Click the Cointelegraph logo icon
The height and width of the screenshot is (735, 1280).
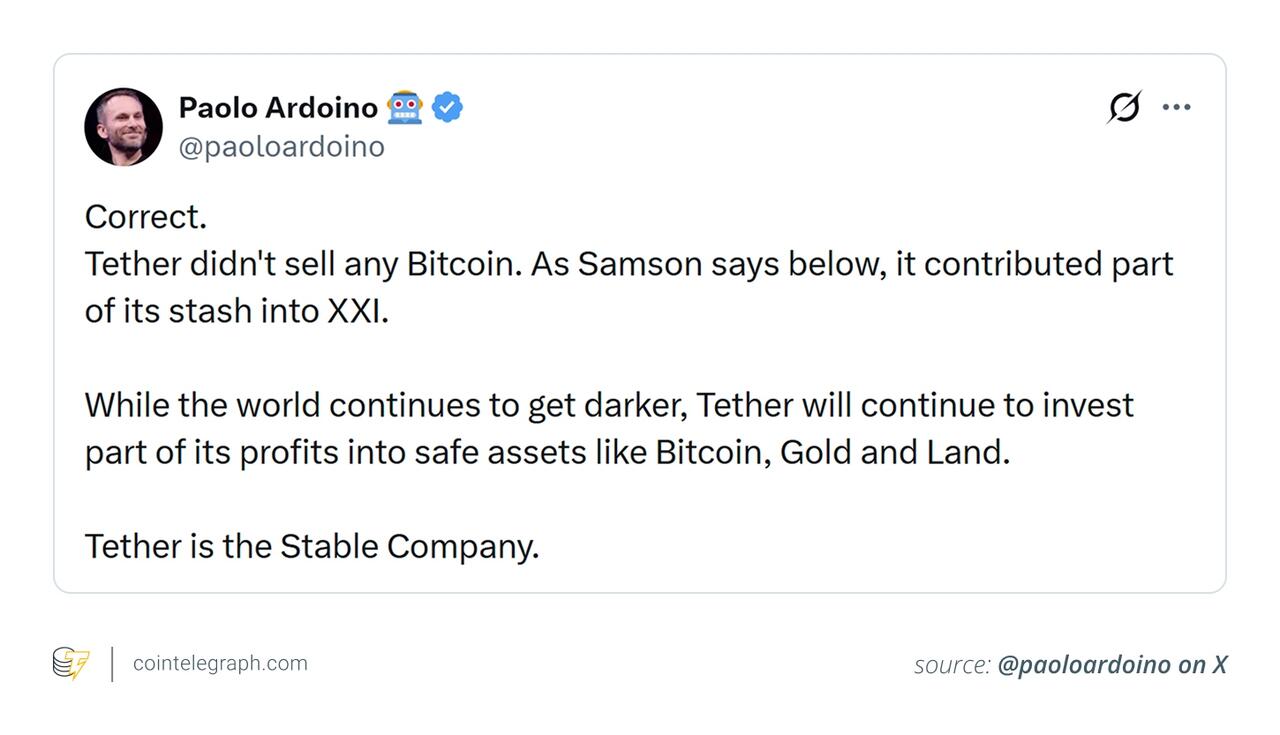click(71, 664)
